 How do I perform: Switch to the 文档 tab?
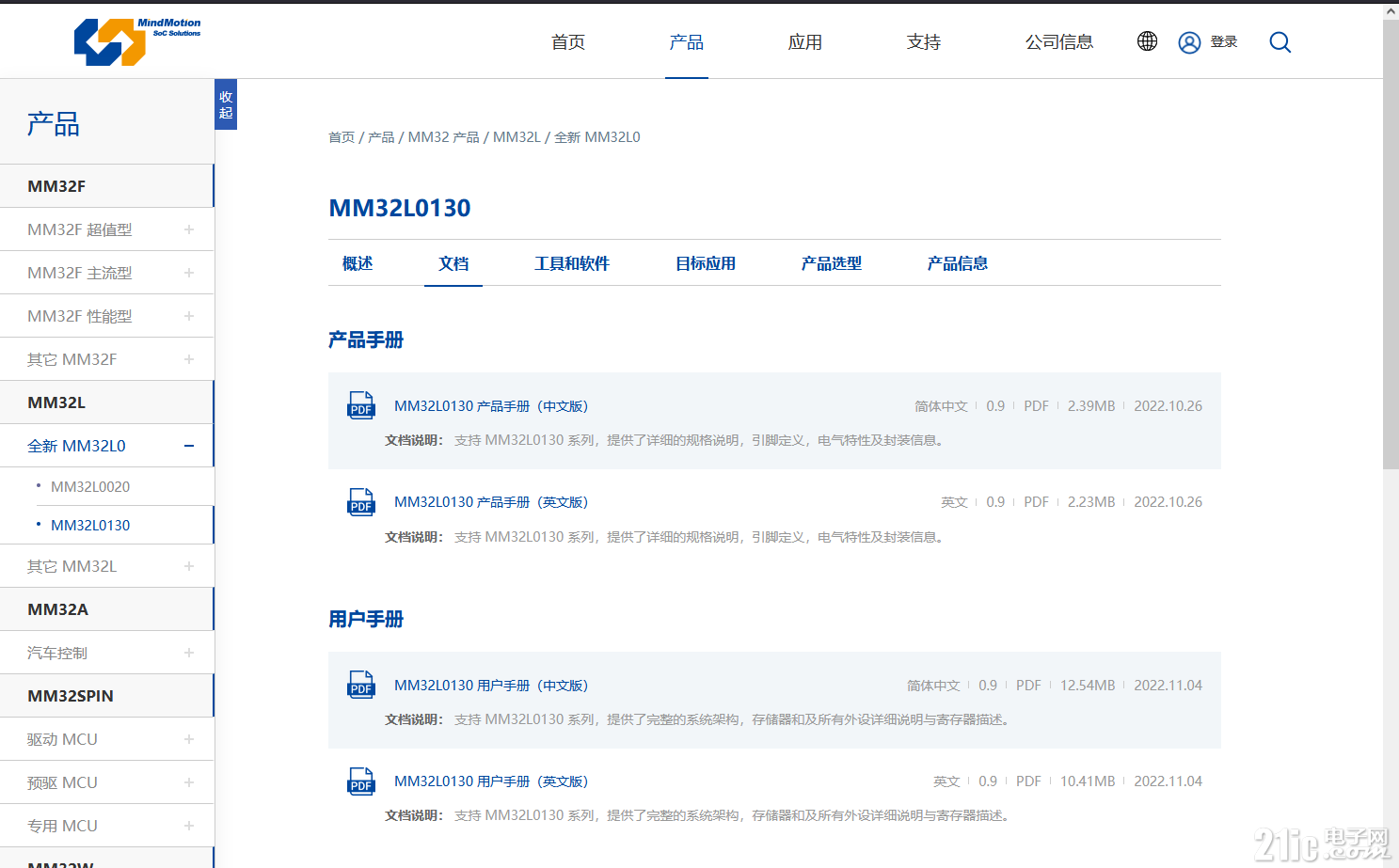coord(453,263)
